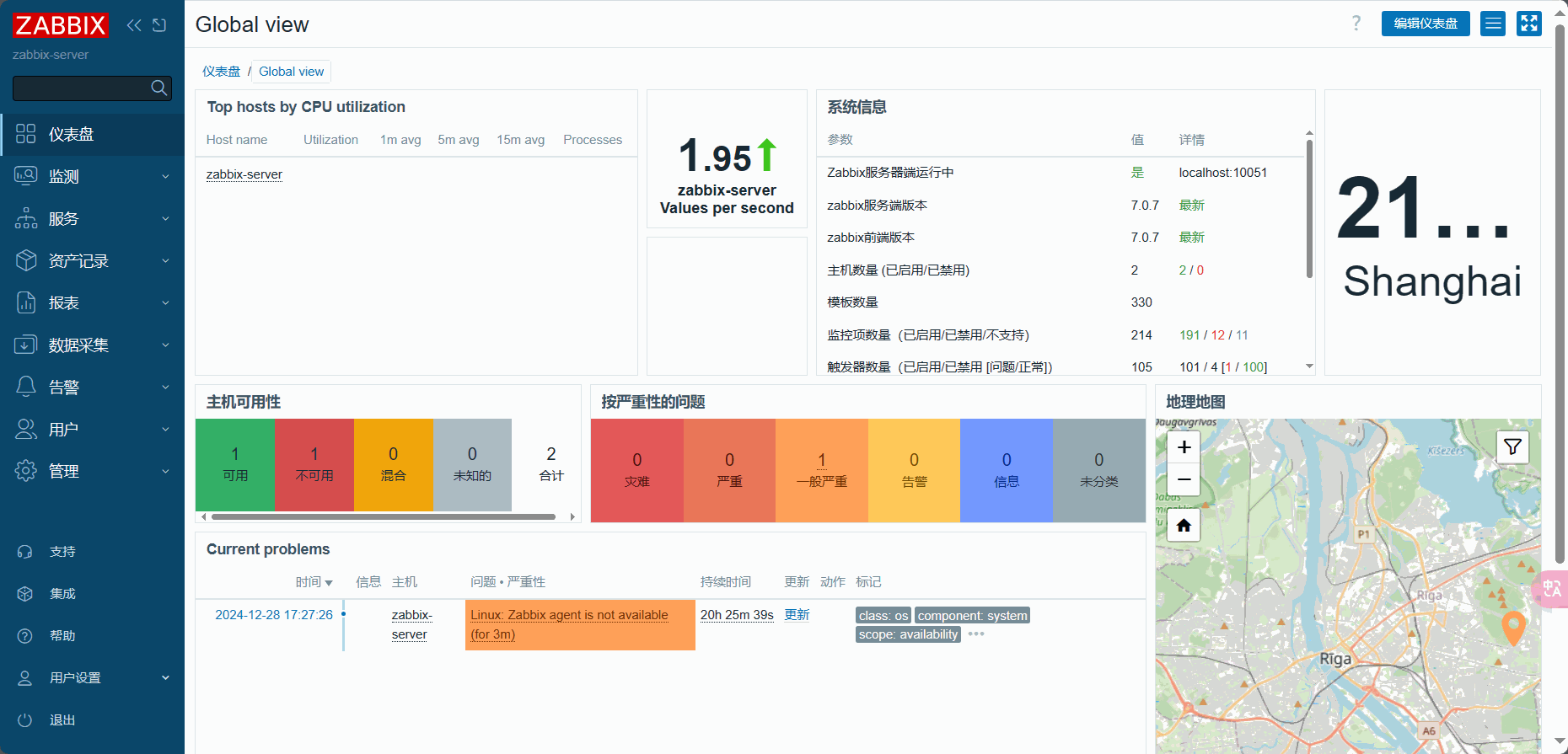Expand the 服务 services menu
Viewport: 1568px width, 754px height.
coord(92,218)
